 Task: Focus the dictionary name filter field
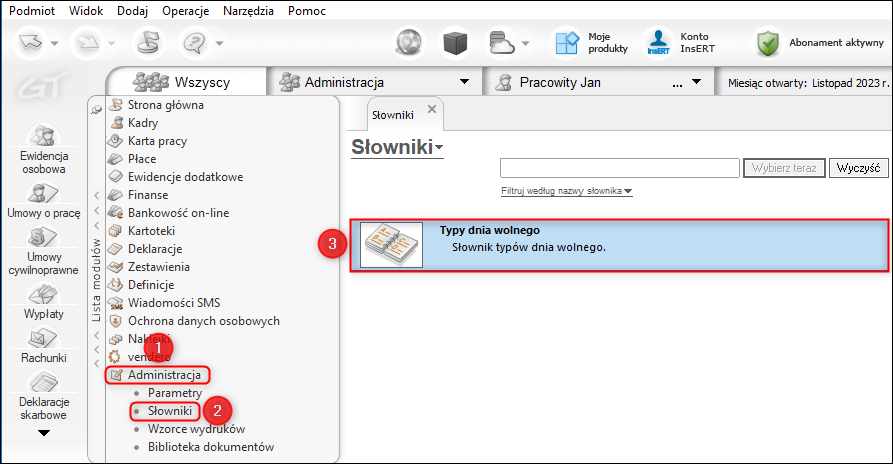click(x=620, y=168)
